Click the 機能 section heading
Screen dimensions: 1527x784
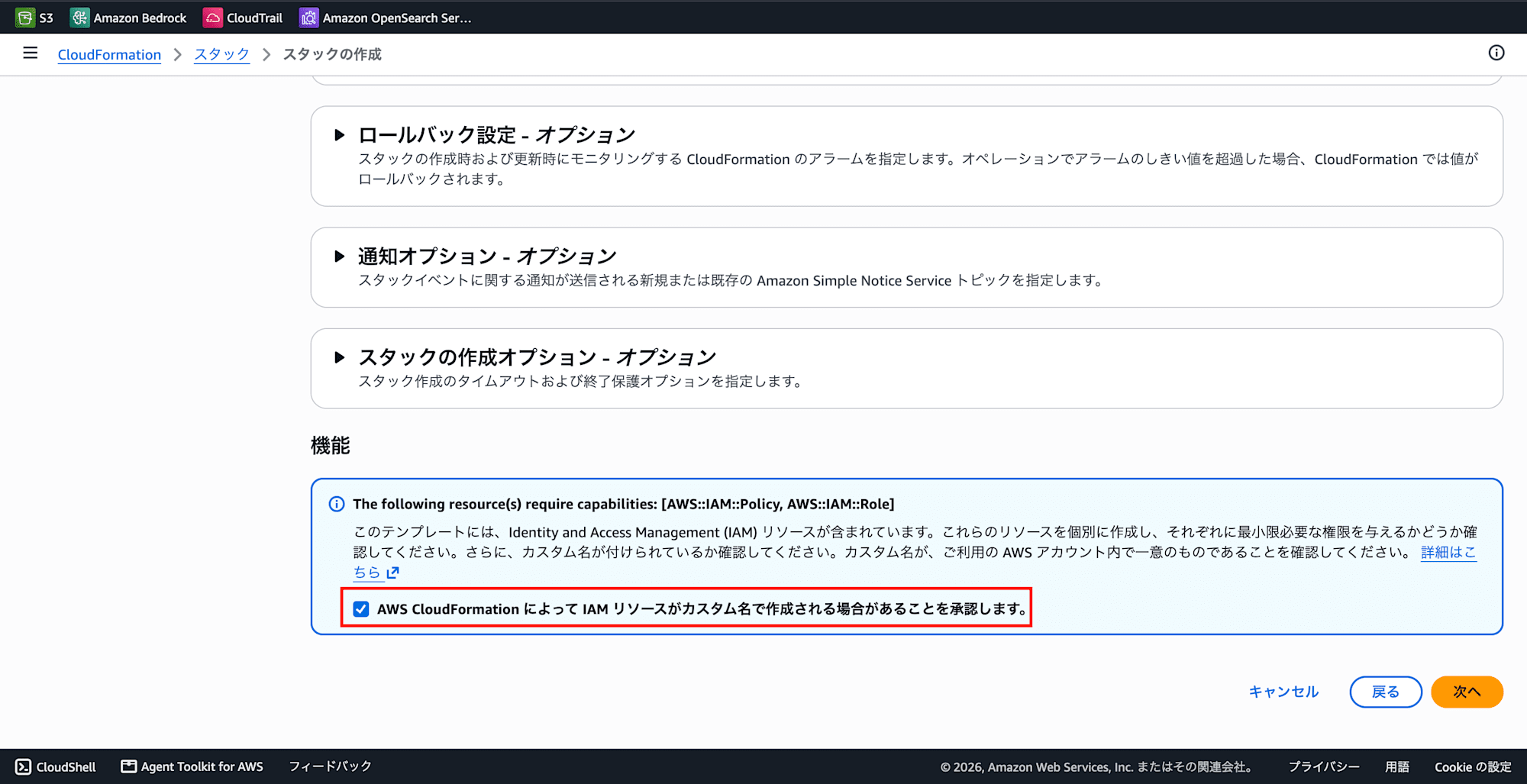coord(331,446)
